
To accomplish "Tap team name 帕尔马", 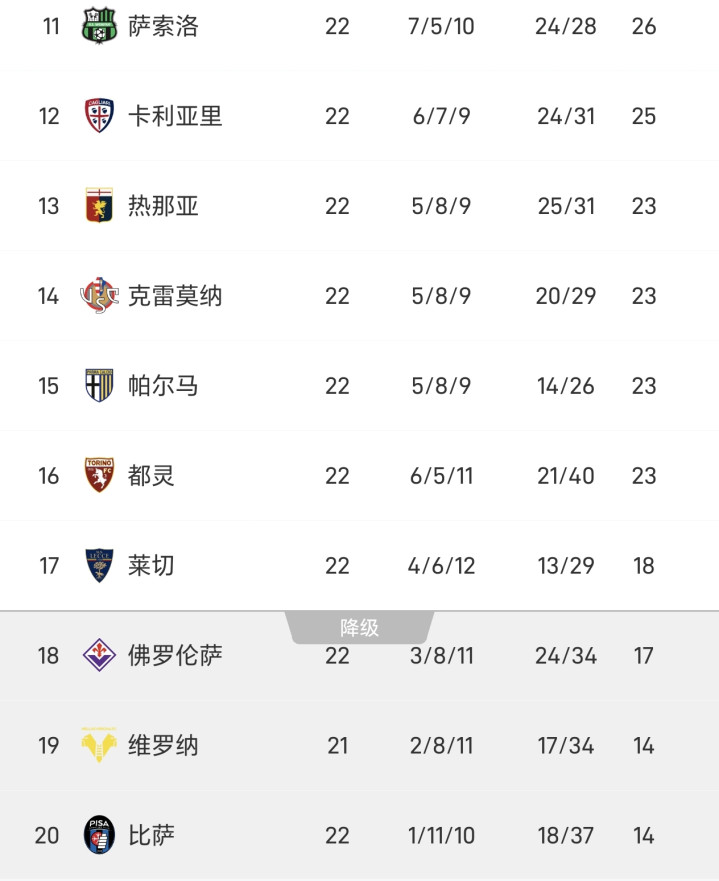I will [x=163, y=386].
